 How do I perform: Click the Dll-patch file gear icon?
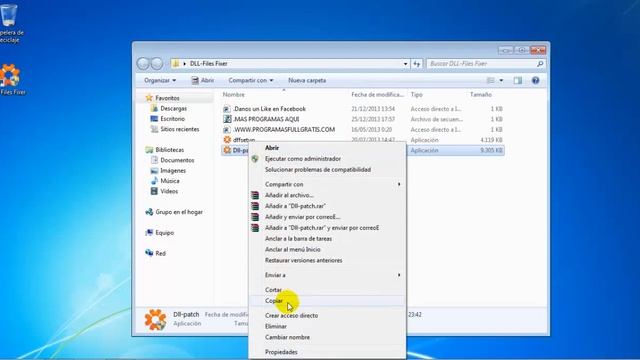(227, 150)
